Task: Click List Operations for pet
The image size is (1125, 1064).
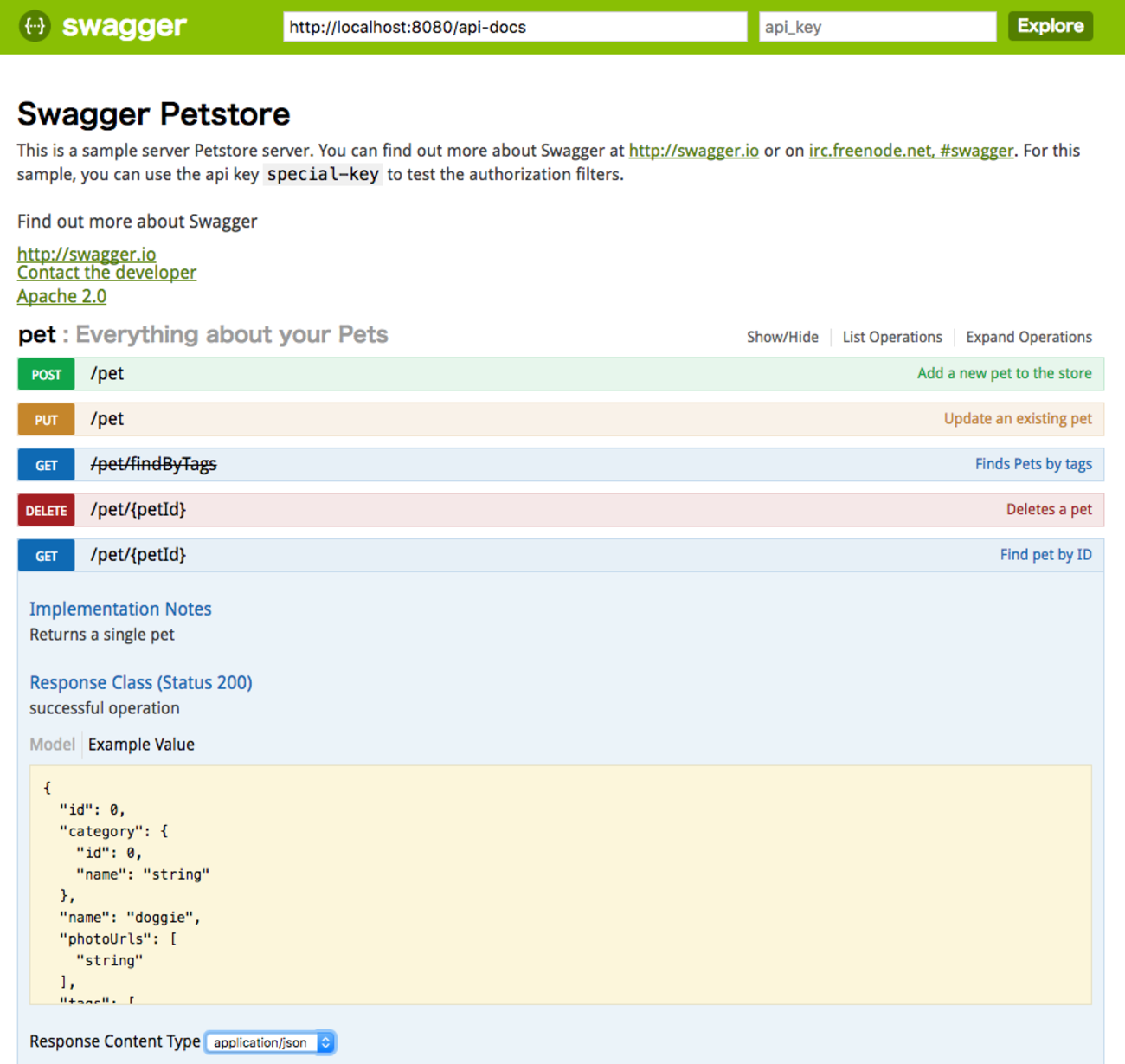Action: (891, 337)
